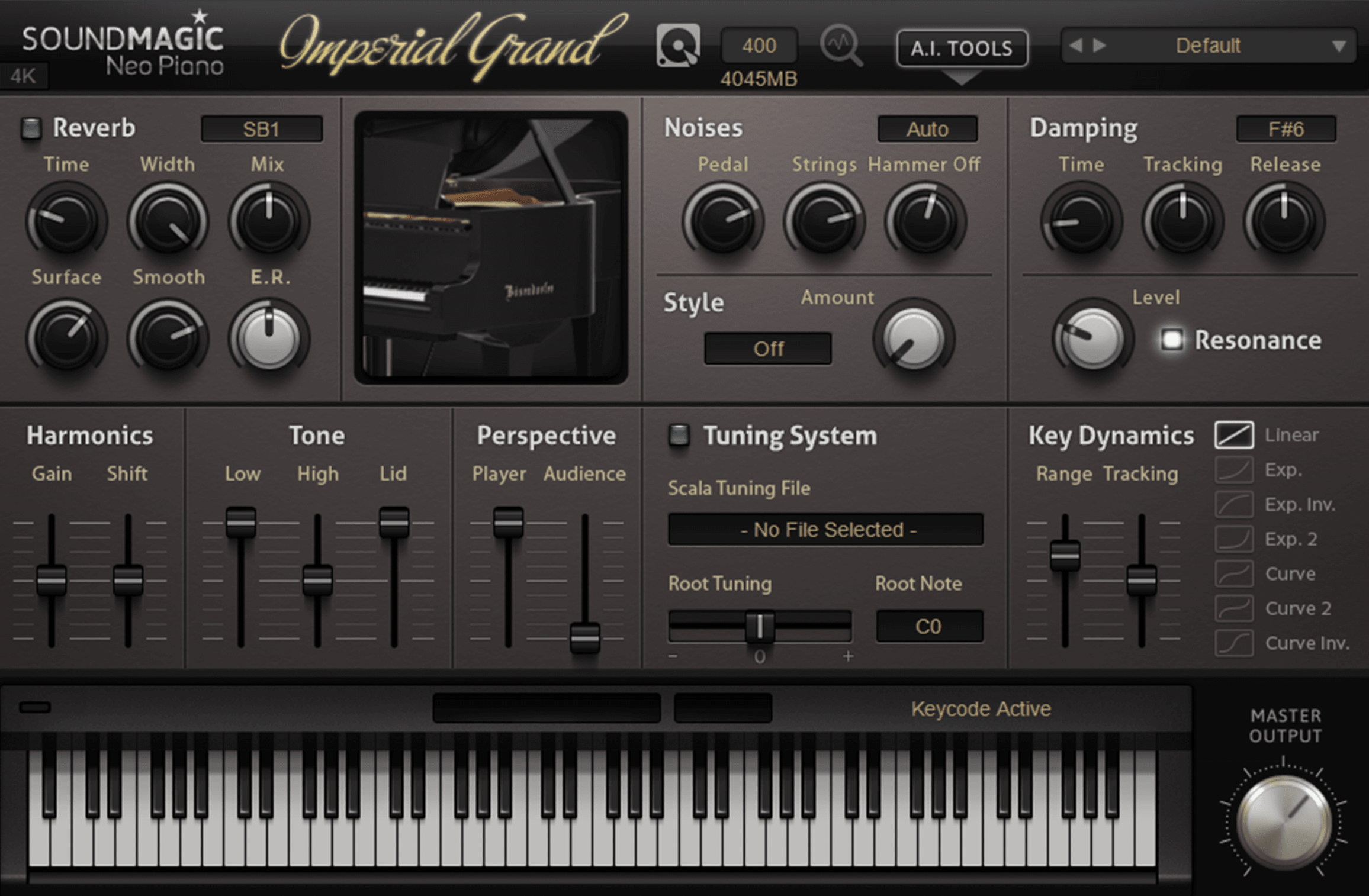Enable the Tuning System toggle
Screen dimensions: 1369x896
[679, 435]
